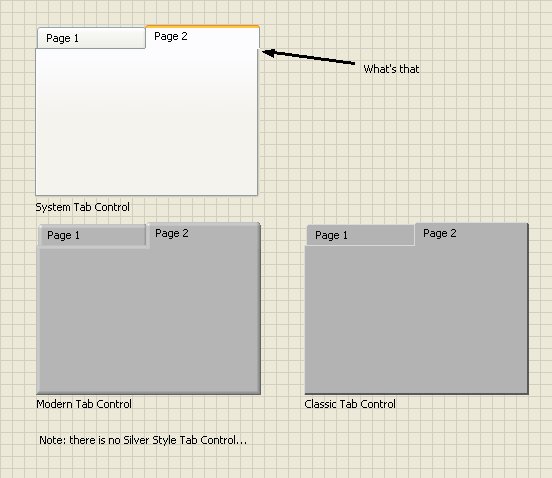Select Page 1 tab in System Tab Control
552x478 pixels.
pos(91,38)
